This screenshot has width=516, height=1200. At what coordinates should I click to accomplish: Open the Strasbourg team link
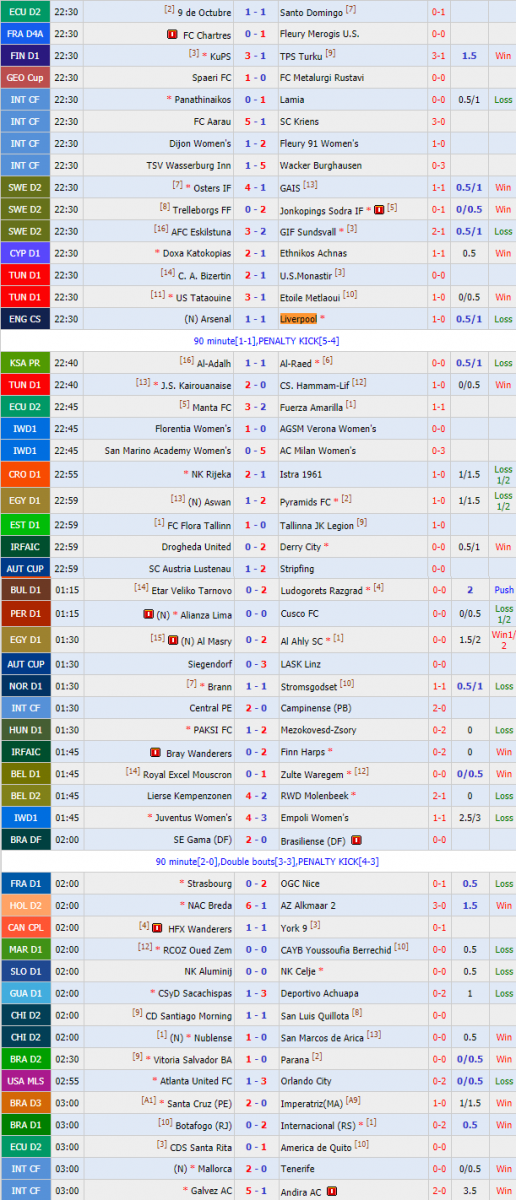pyautogui.click(x=210, y=884)
